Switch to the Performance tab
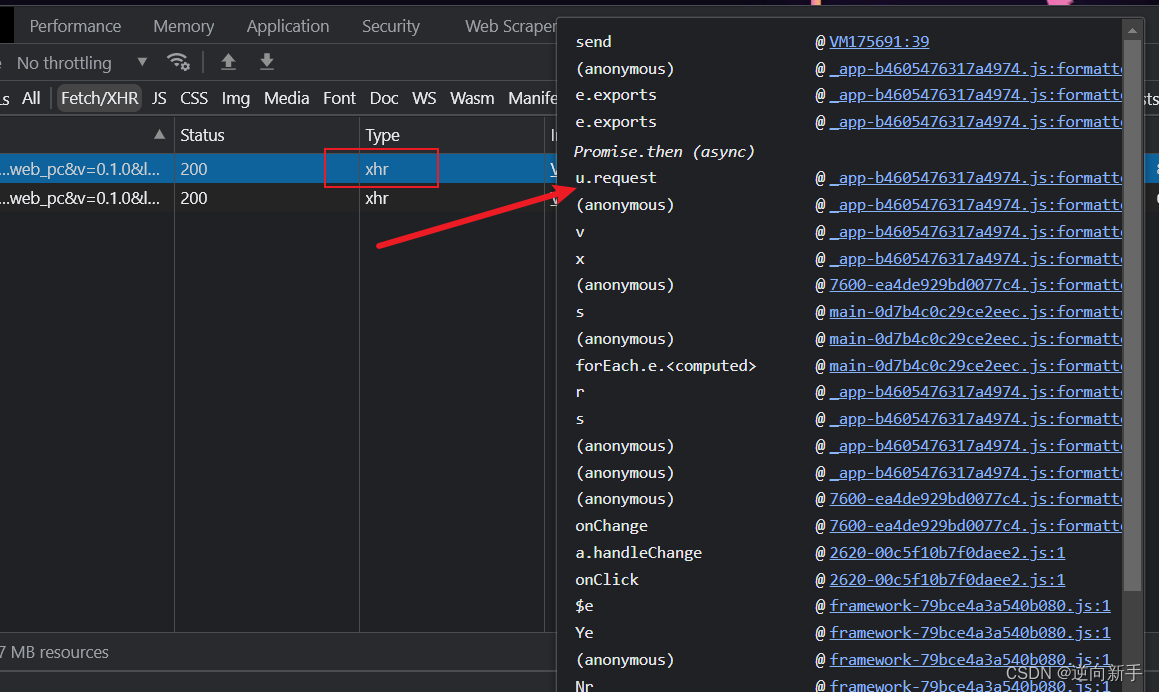 (75, 26)
